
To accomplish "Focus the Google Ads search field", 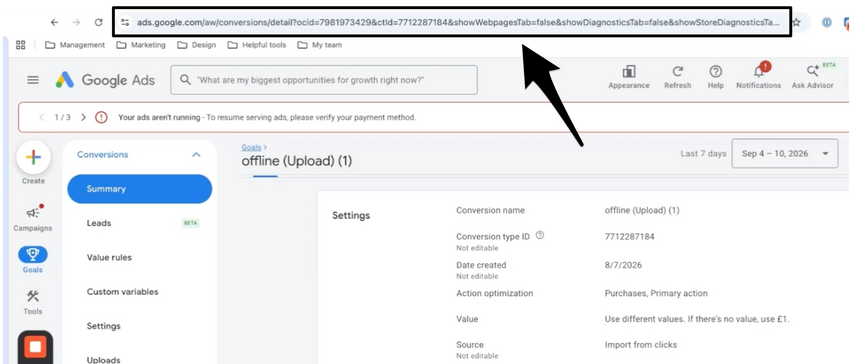I will (324, 80).
